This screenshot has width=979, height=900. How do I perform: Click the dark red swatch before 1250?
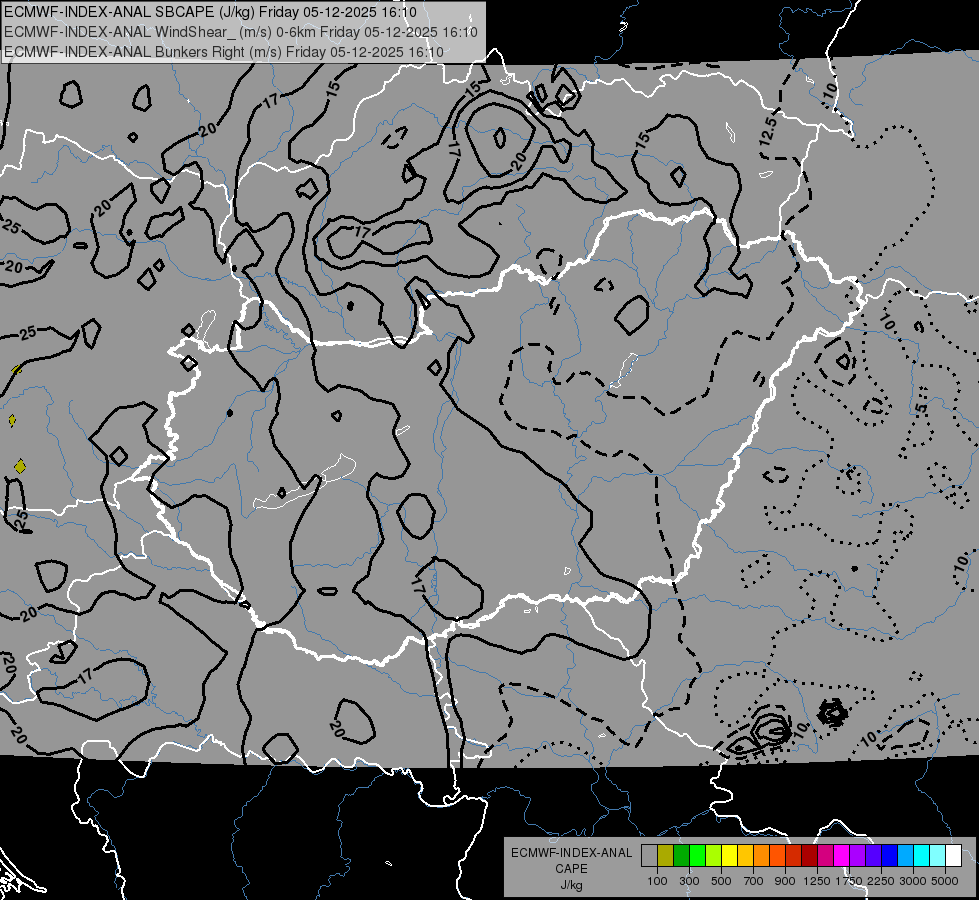coord(809,856)
